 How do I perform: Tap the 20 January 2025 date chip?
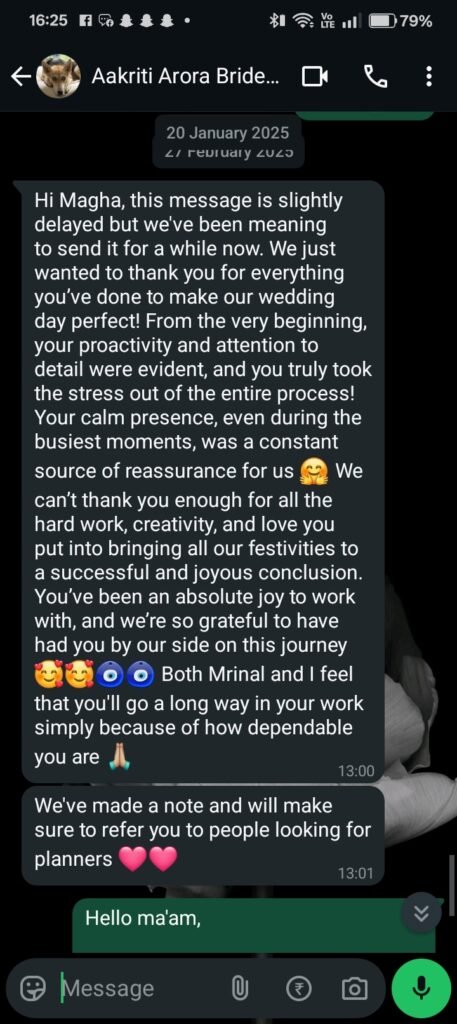click(x=227, y=133)
